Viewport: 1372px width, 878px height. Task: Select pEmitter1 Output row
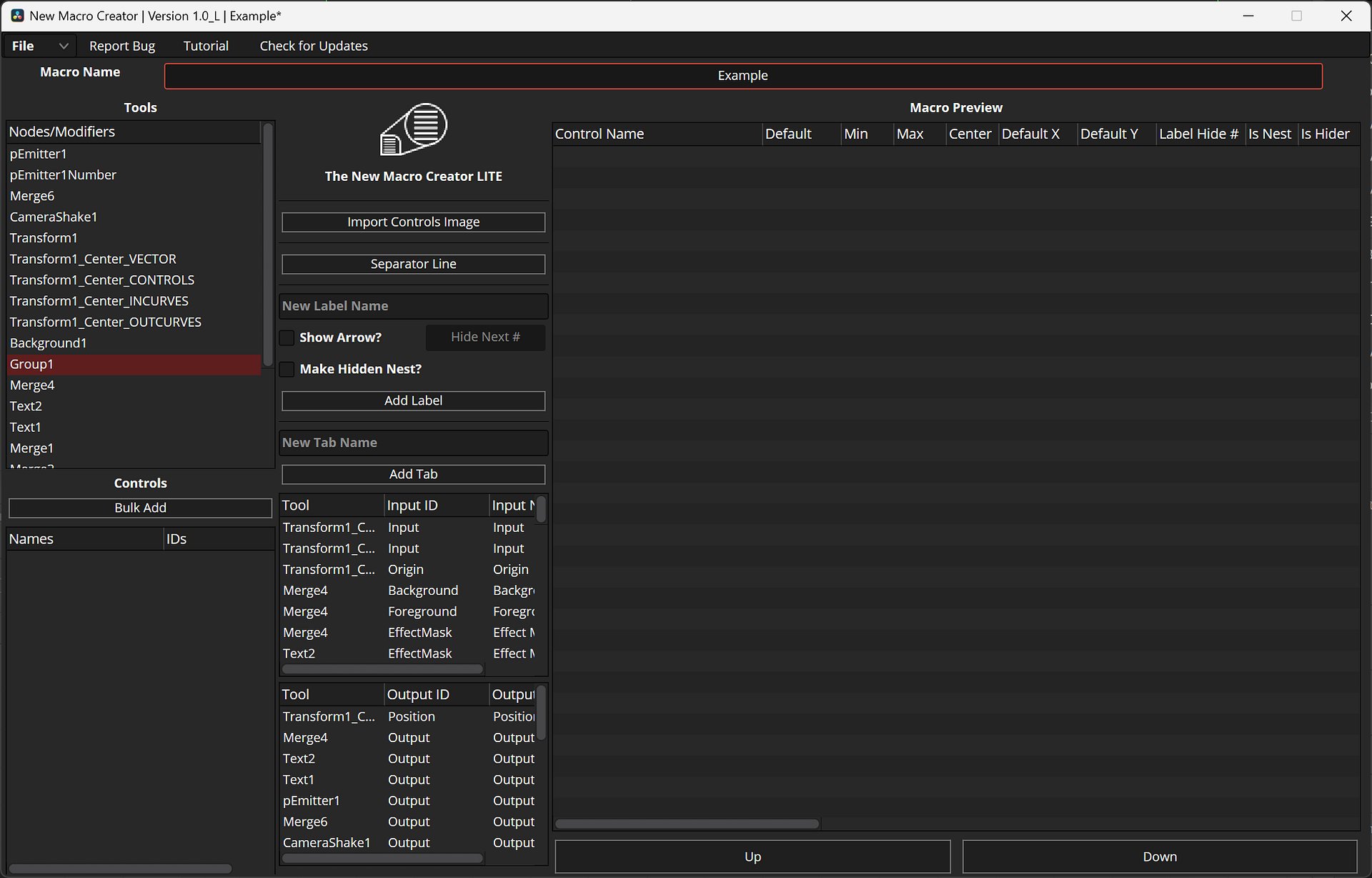[x=407, y=801]
